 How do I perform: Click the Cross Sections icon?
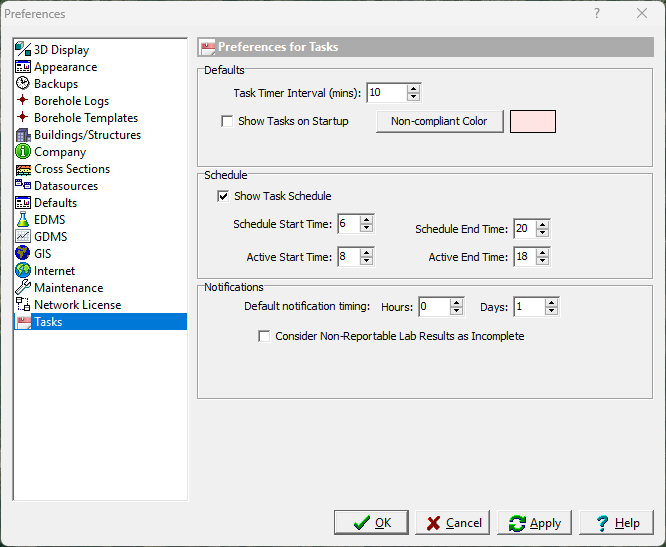click(23, 169)
